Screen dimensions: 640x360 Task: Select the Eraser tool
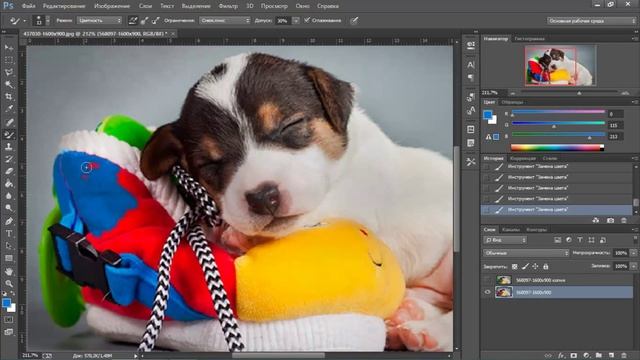9,171
